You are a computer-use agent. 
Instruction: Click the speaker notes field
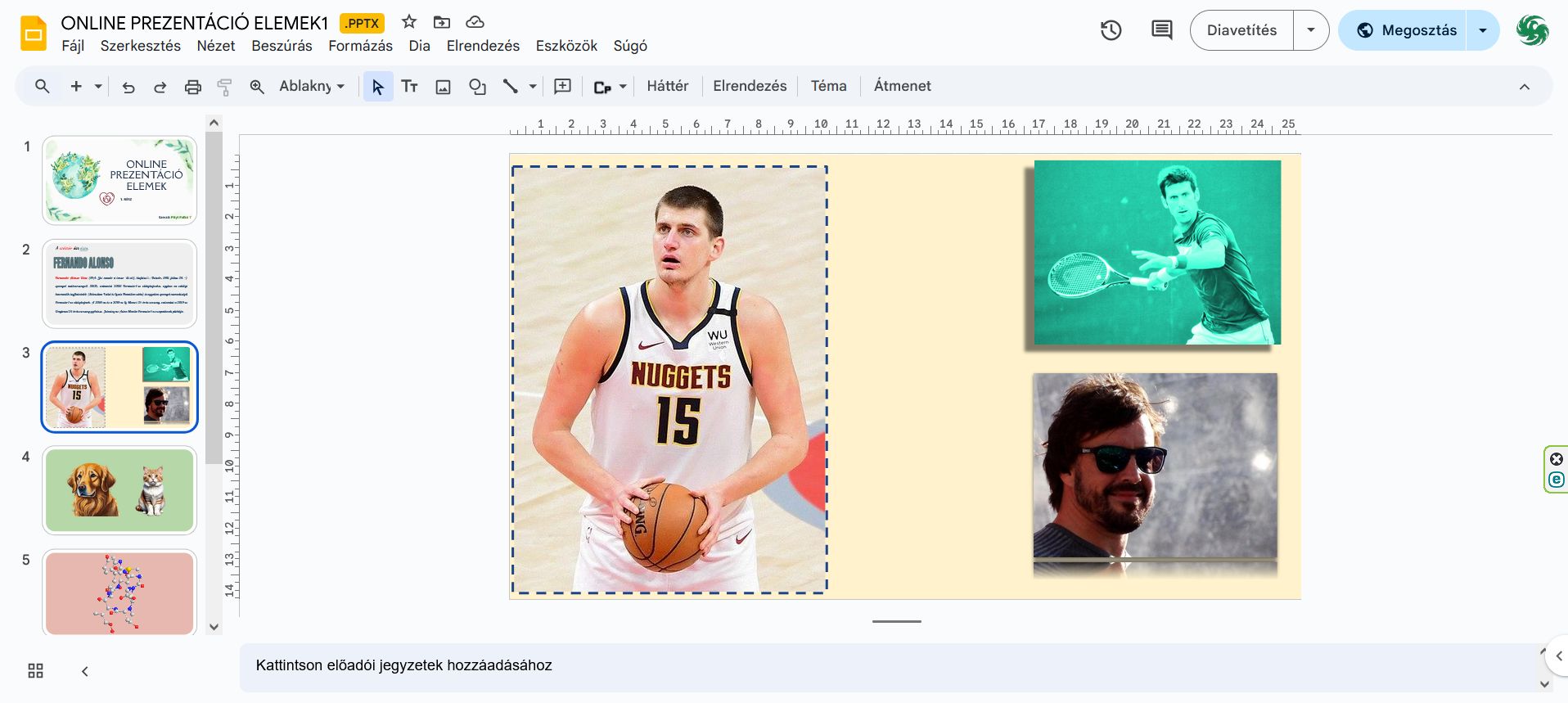tap(889, 666)
